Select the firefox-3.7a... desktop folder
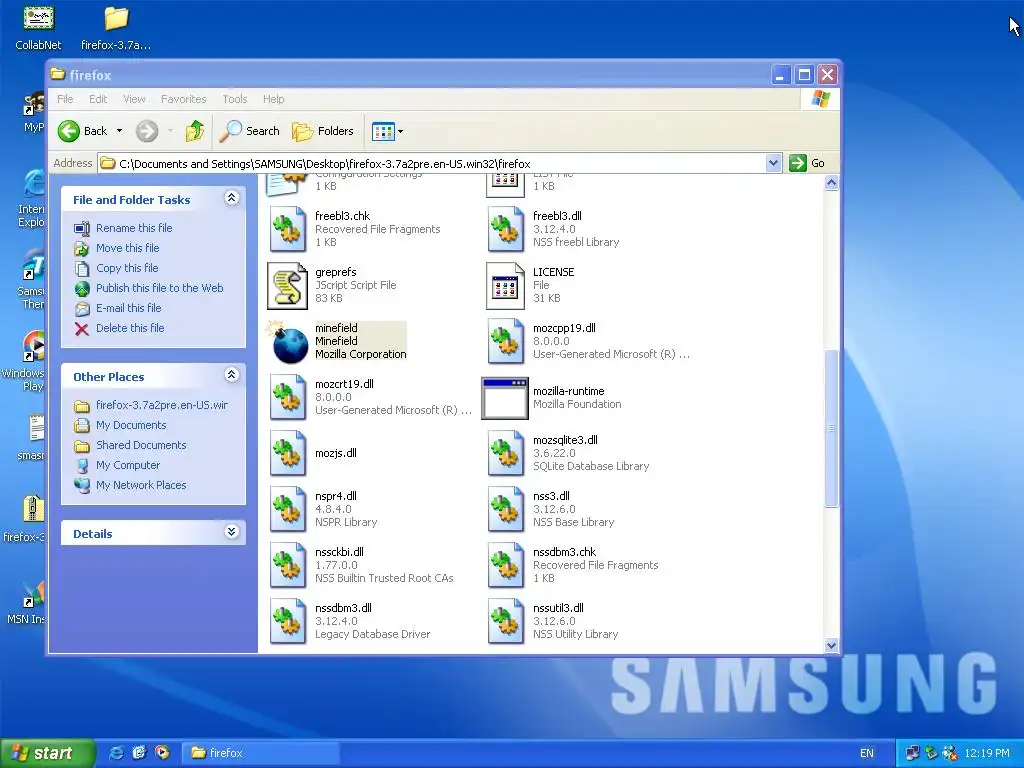 click(116, 28)
